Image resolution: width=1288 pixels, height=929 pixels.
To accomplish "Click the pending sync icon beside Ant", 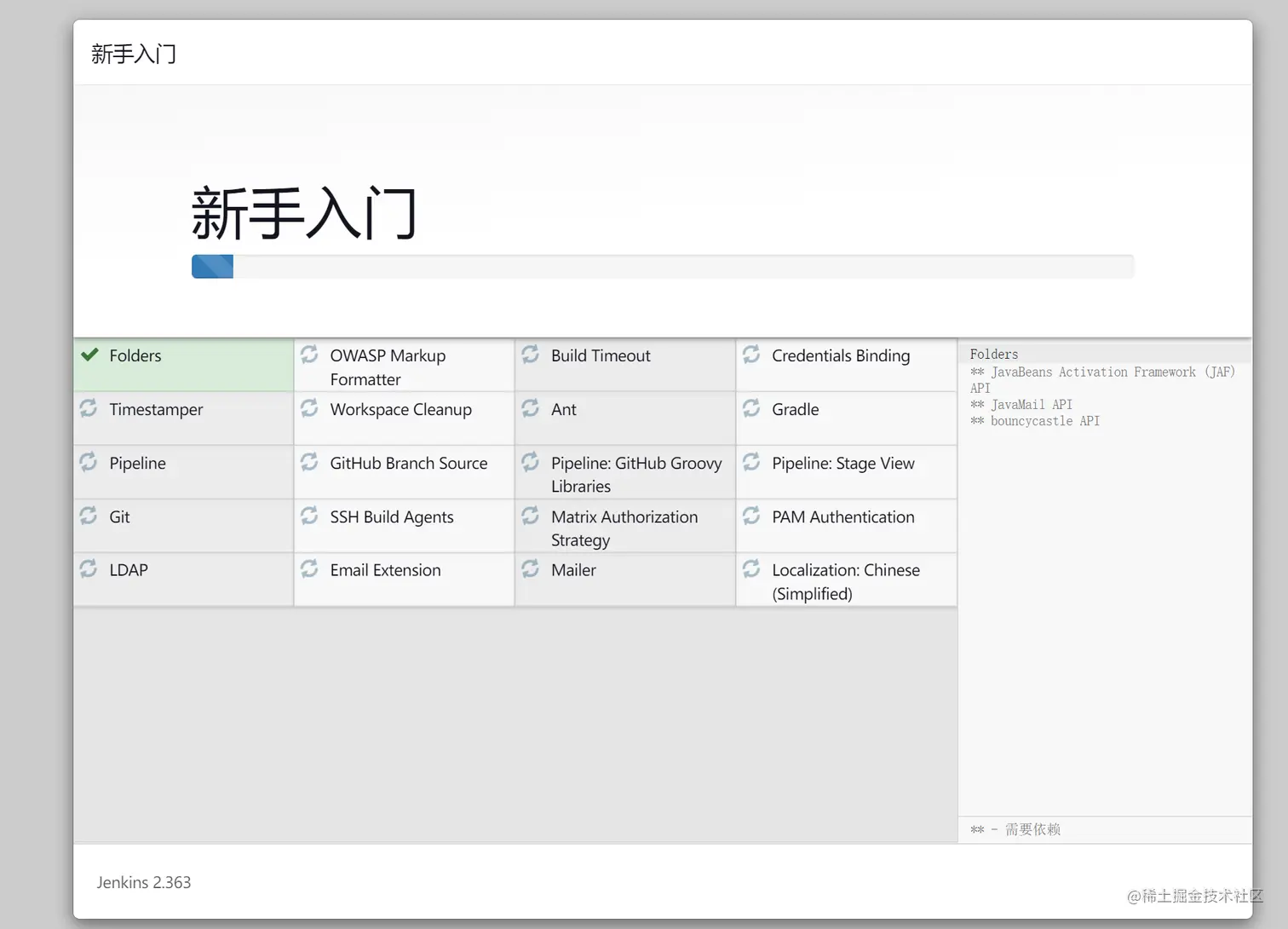I will 530,408.
